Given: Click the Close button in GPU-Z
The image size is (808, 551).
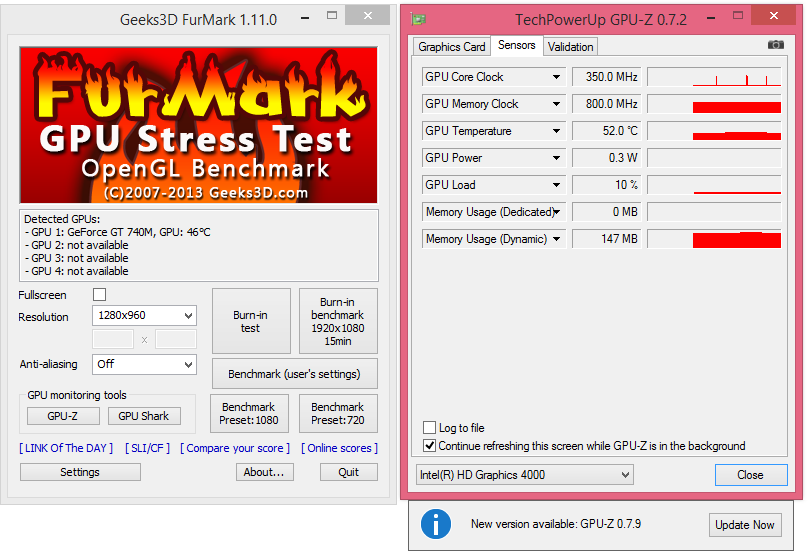Looking at the screenshot, I should 751,475.
